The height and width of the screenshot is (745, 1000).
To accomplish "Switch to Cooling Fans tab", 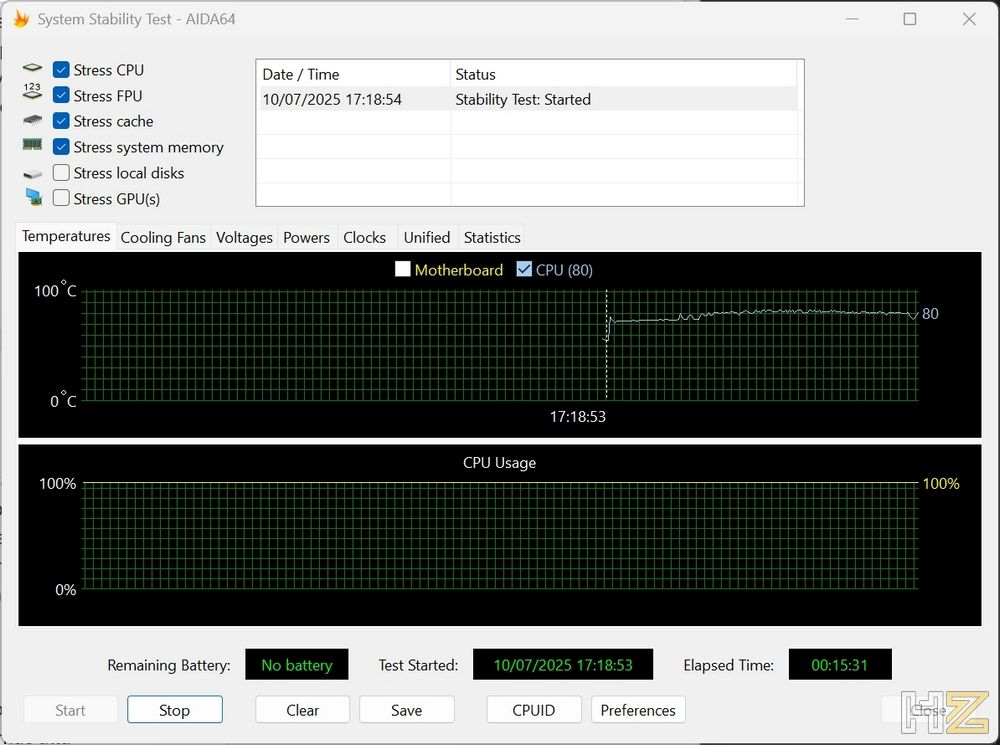I will point(163,237).
